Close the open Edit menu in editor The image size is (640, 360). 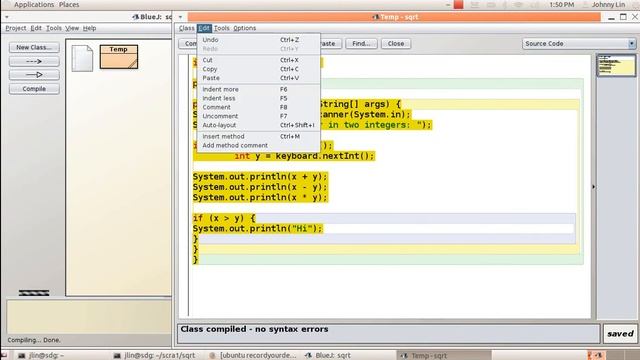(x=204, y=28)
